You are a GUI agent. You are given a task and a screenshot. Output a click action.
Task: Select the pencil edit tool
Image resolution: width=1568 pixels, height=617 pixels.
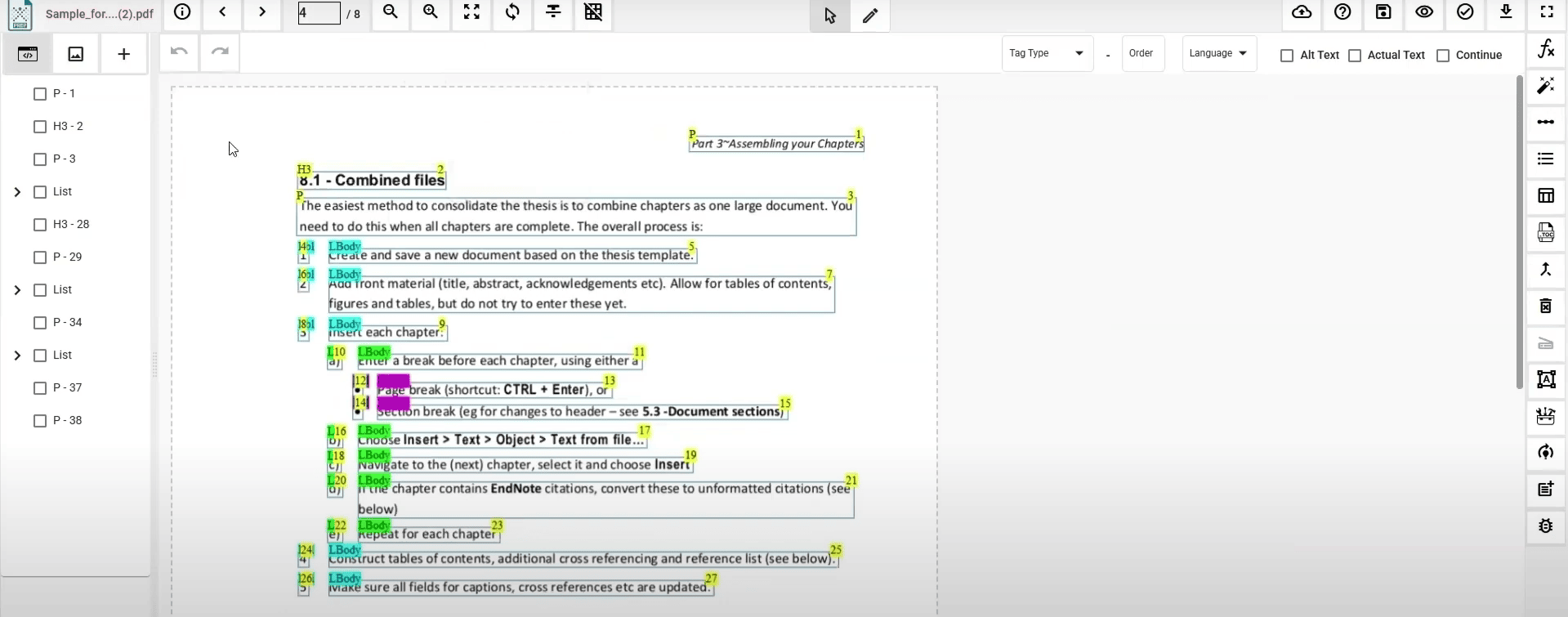click(x=870, y=16)
